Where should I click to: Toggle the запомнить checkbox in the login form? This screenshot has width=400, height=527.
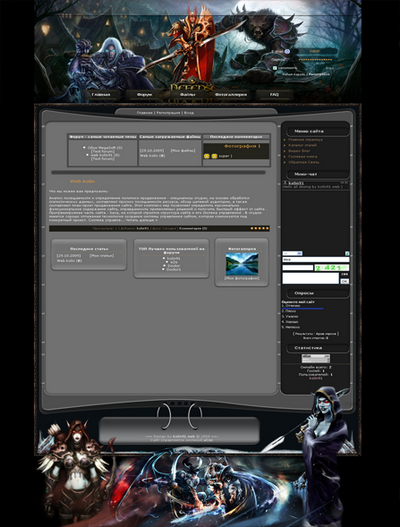pyautogui.click(x=275, y=68)
